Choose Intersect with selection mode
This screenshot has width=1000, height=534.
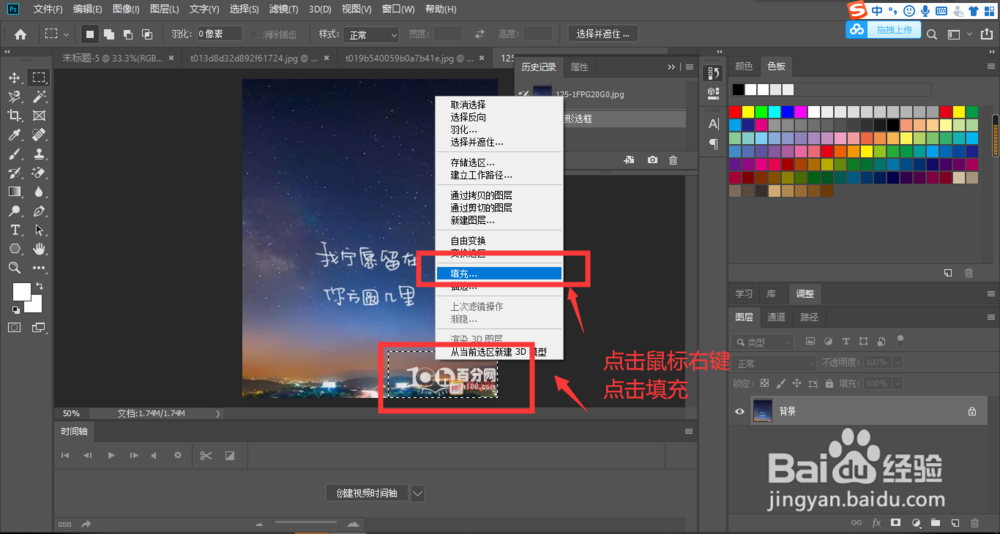[147, 34]
